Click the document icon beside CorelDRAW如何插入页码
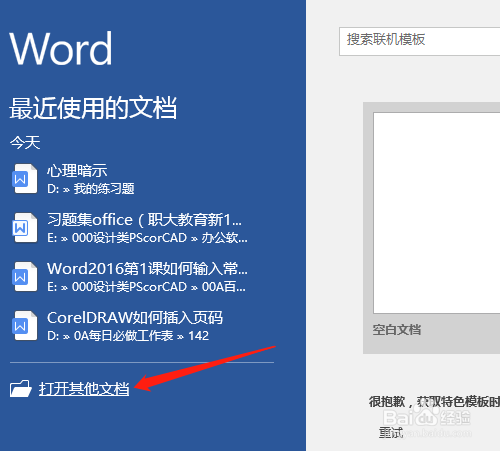 (25, 326)
